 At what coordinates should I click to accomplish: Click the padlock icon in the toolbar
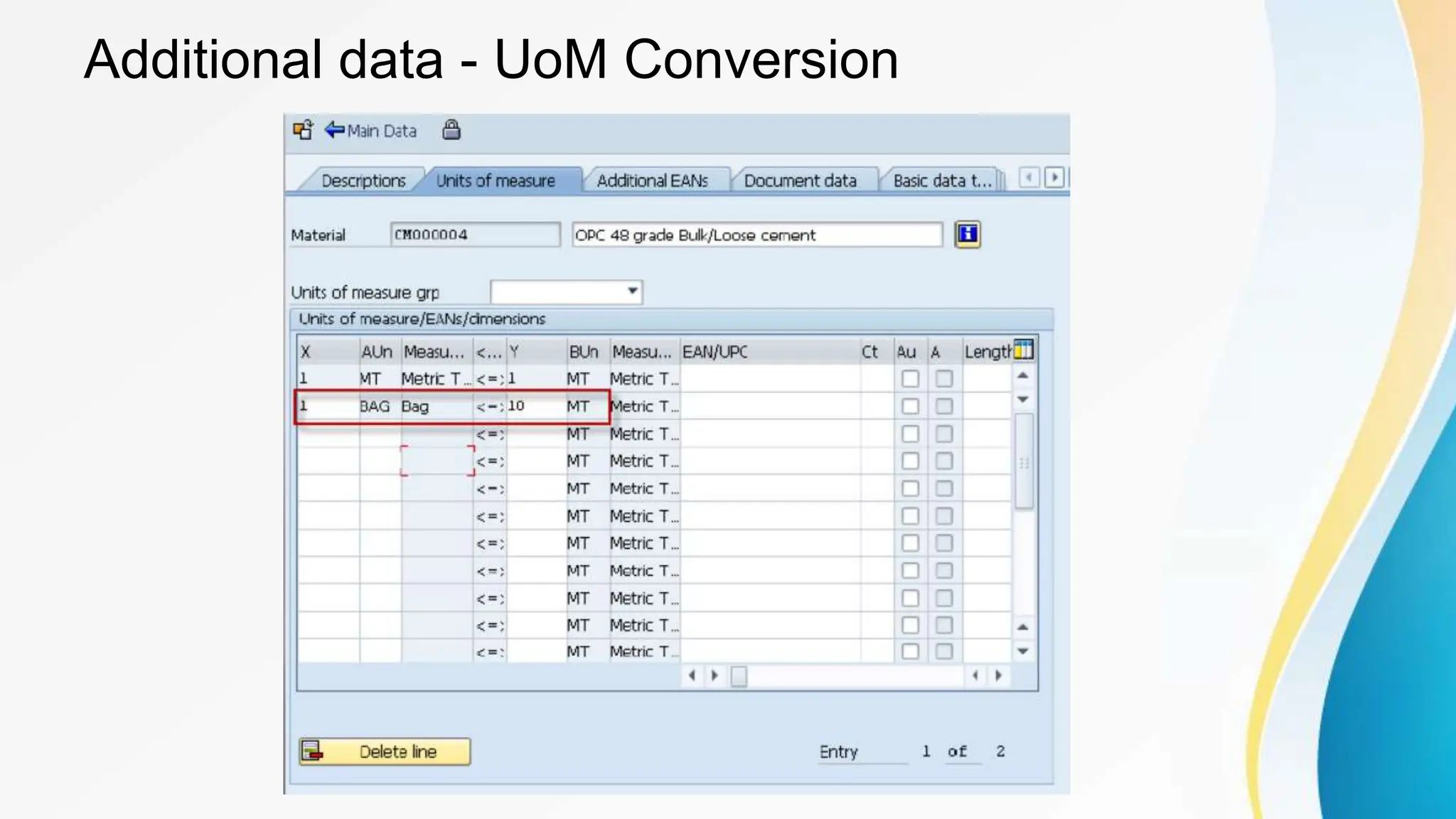[451, 130]
